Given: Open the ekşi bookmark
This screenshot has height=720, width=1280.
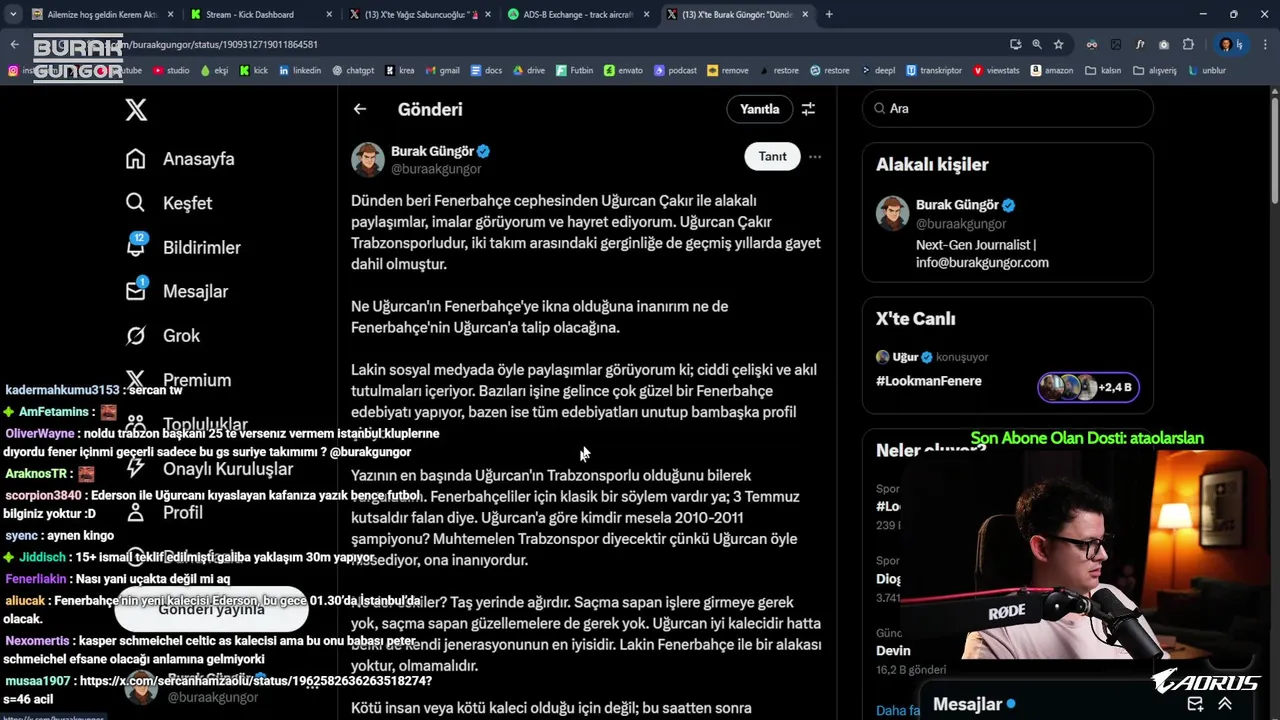Looking at the screenshot, I should [x=213, y=71].
